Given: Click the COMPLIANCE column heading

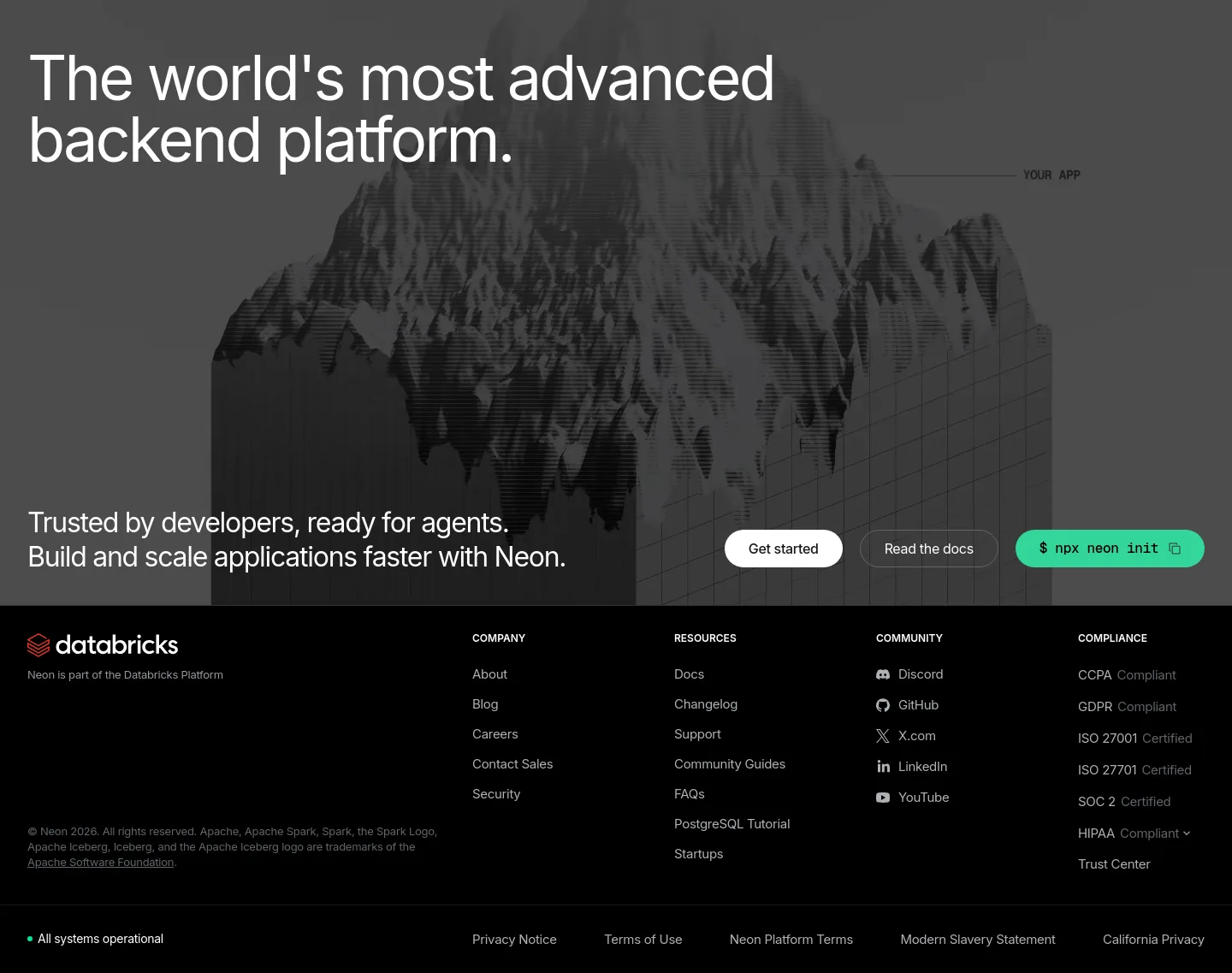Looking at the screenshot, I should pos(1112,638).
